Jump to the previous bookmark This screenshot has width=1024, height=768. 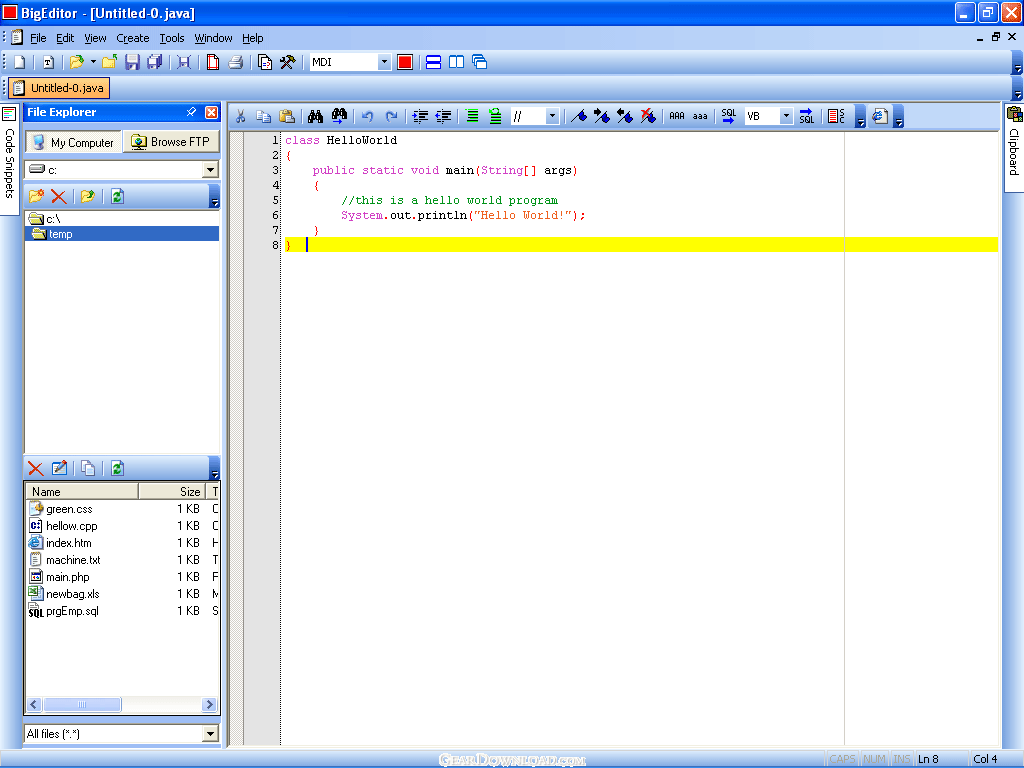pos(625,116)
